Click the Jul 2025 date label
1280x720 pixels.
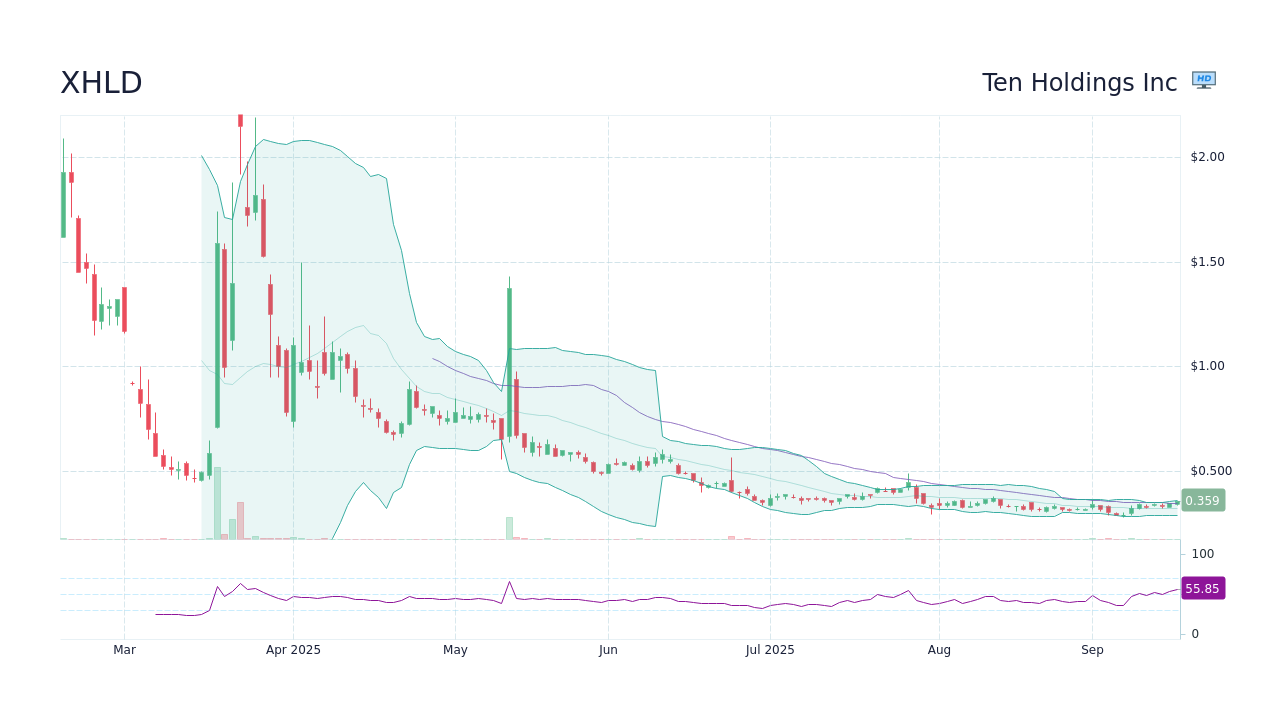point(770,650)
